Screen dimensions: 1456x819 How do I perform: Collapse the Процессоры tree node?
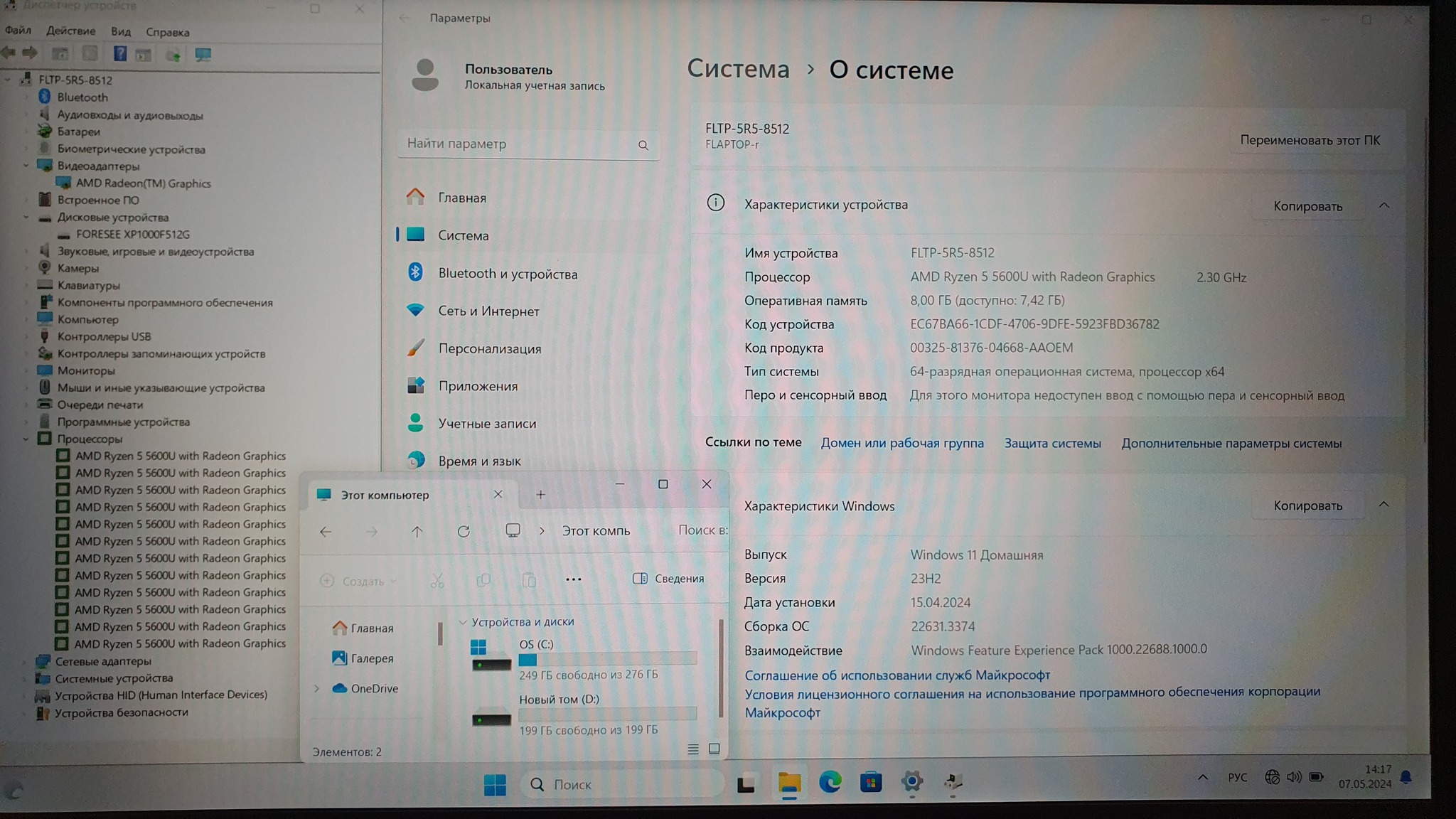coord(26,439)
